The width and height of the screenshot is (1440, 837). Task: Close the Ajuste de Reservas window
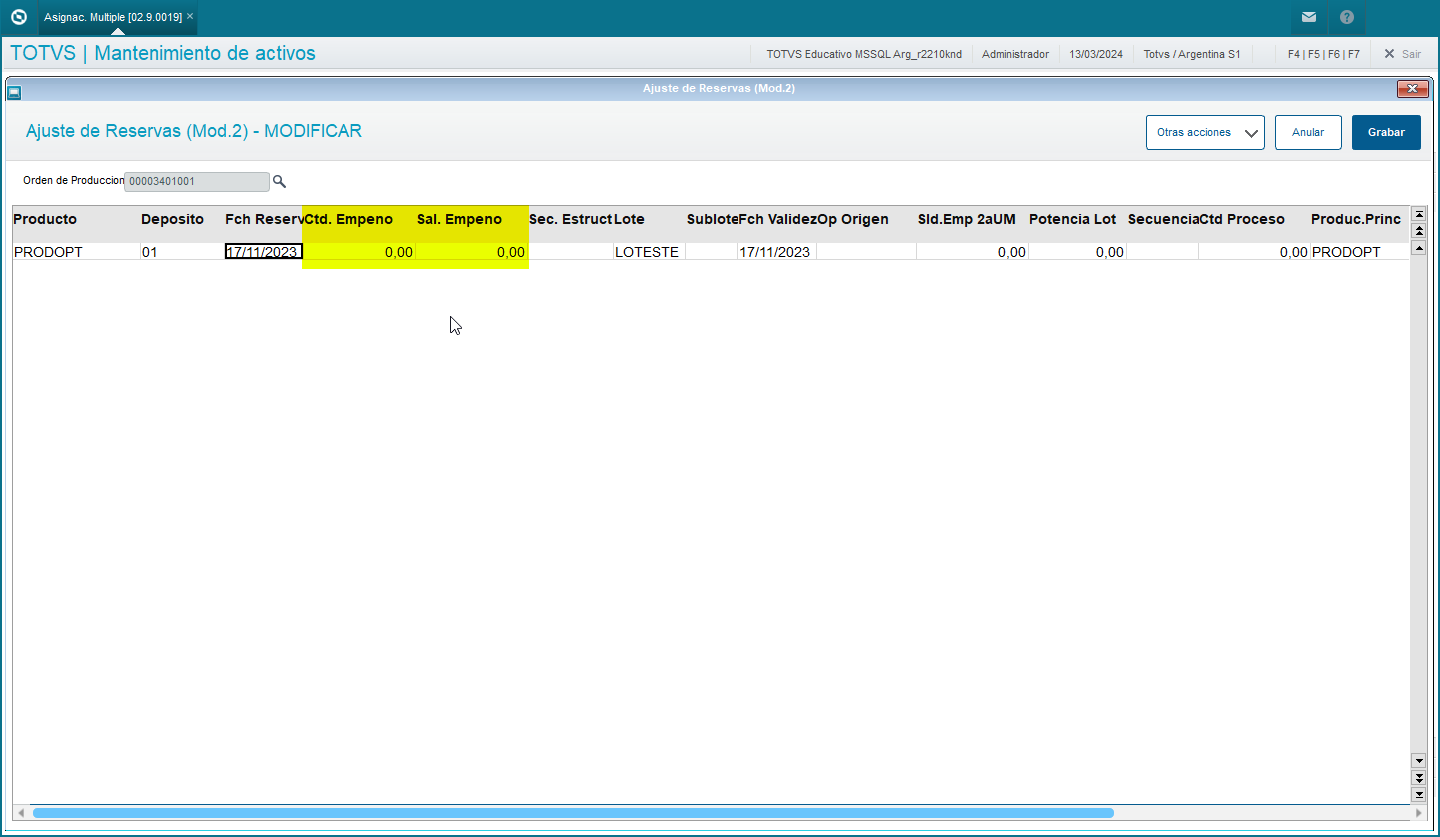point(1412,89)
